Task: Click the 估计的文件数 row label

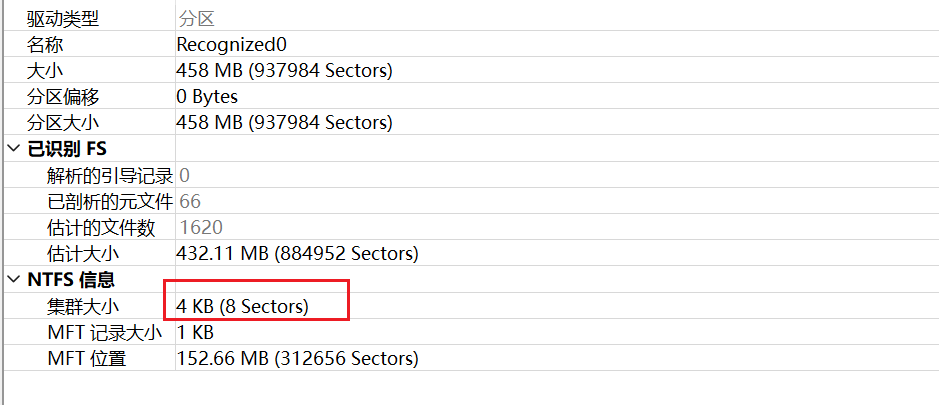Action: click(101, 228)
